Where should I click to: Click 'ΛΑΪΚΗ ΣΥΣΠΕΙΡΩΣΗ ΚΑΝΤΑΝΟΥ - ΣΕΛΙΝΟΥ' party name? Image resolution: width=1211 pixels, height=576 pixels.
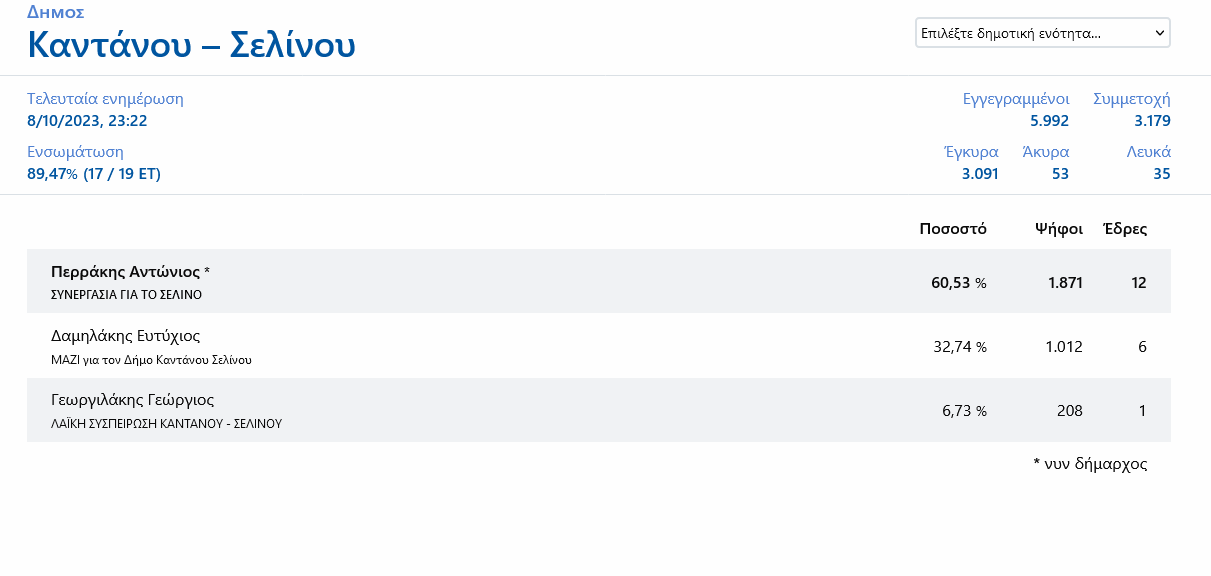[x=166, y=423]
